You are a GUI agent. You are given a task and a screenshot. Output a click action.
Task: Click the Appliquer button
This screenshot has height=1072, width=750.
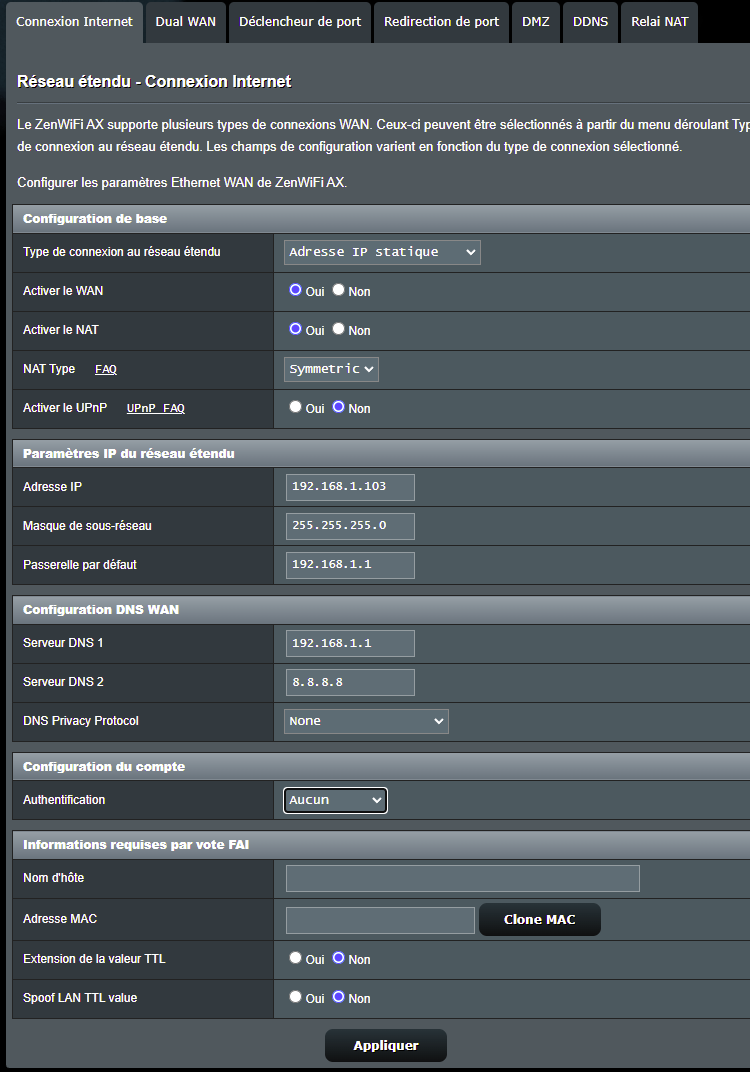pos(386,1045)
